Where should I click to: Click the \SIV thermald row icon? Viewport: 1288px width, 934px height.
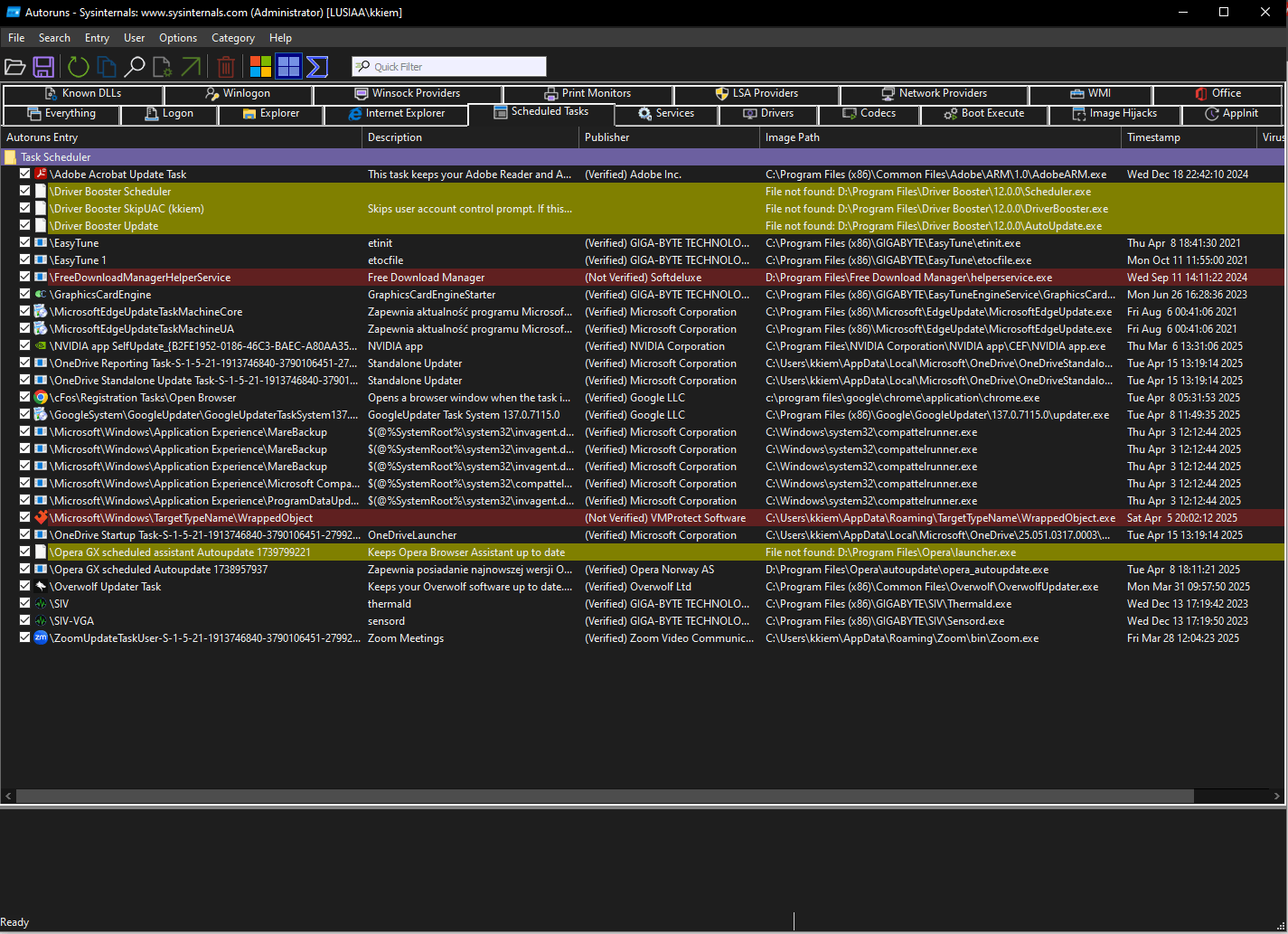(x=41, y=603)
